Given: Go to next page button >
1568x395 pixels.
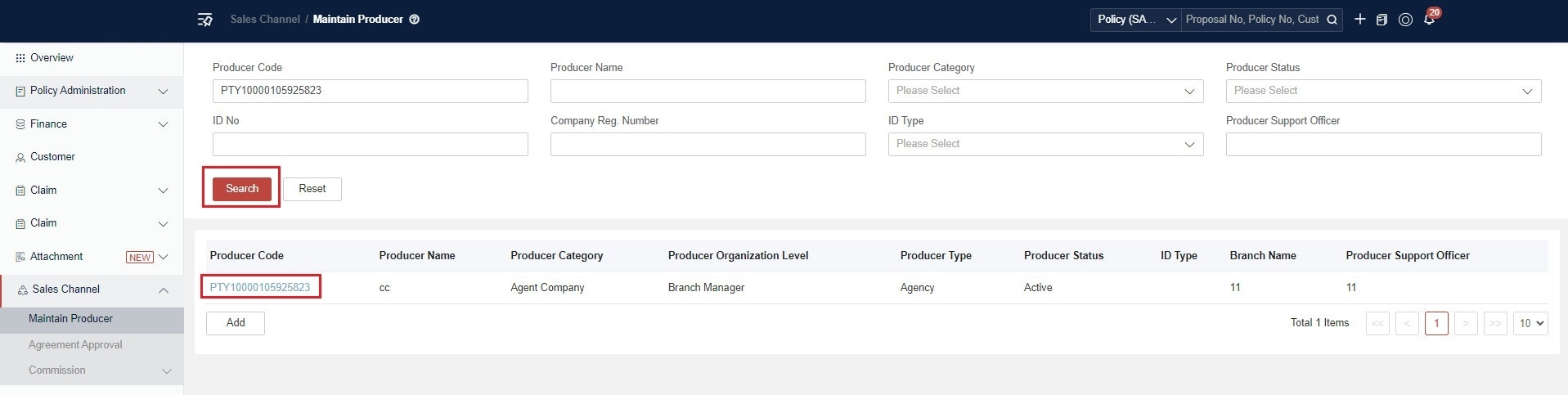Looking at the screenshot, I should (x=1466, y=323).
